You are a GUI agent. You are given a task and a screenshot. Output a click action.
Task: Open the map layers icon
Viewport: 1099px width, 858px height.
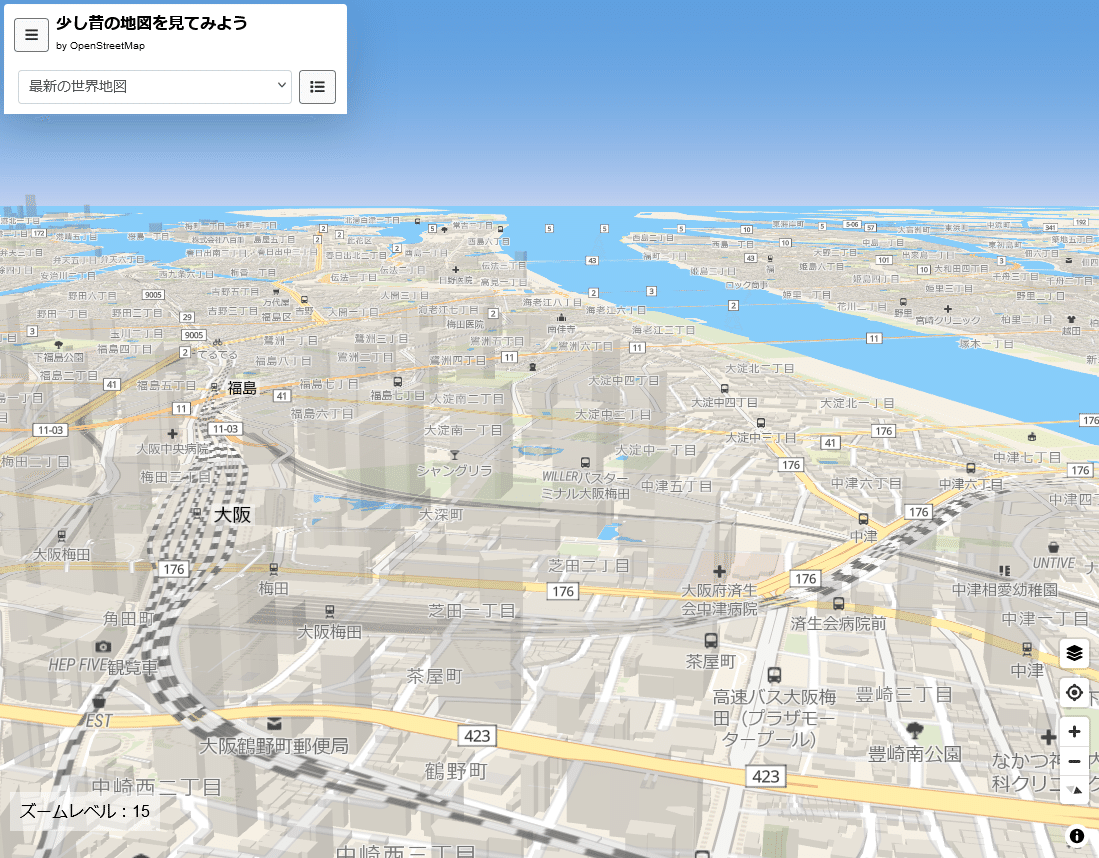[1074, 654]
